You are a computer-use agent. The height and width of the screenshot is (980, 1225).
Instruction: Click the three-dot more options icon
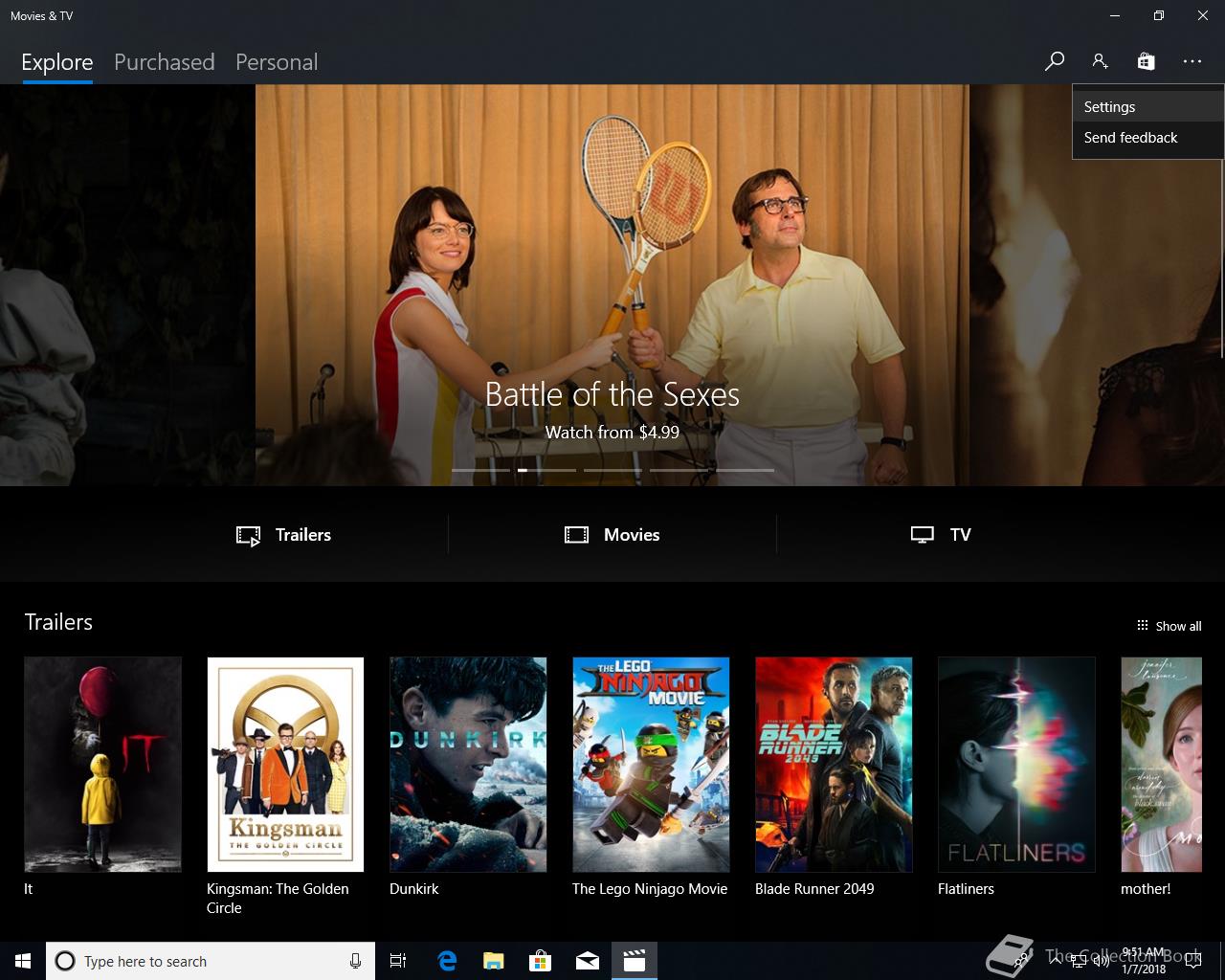pyautogui.click(x=1192, y=61)
